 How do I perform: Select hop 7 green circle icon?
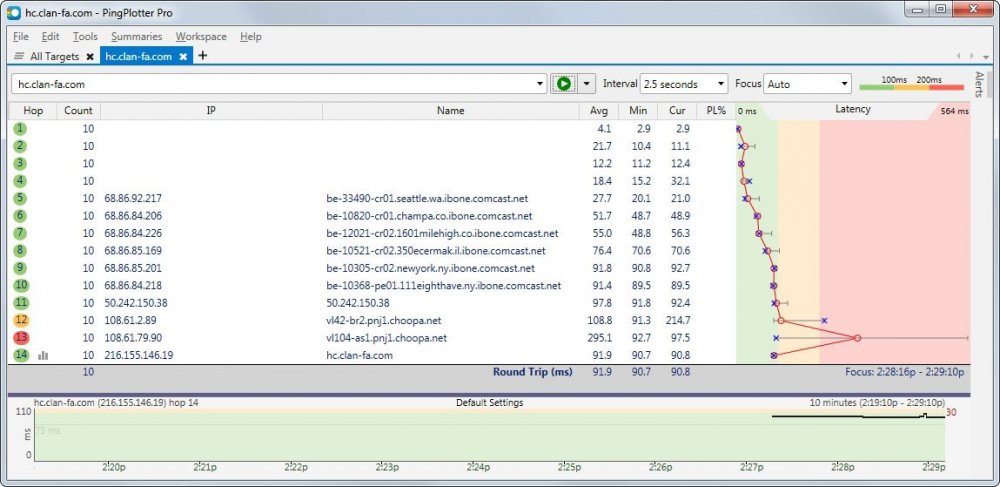20,233
